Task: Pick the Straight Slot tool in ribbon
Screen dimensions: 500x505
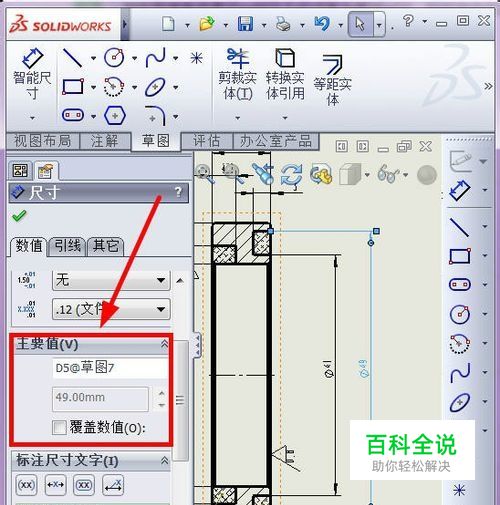Action: pyautogui.click(x=73, y=115)
